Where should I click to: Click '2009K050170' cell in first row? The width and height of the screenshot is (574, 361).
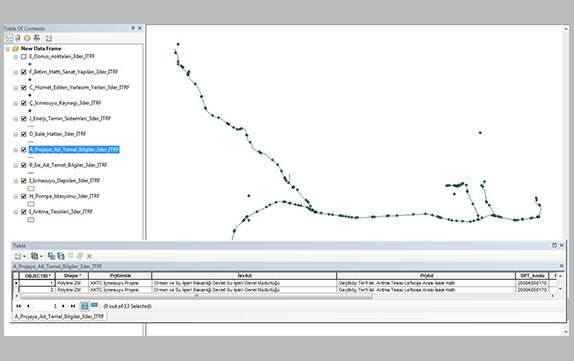click(532, 283)
